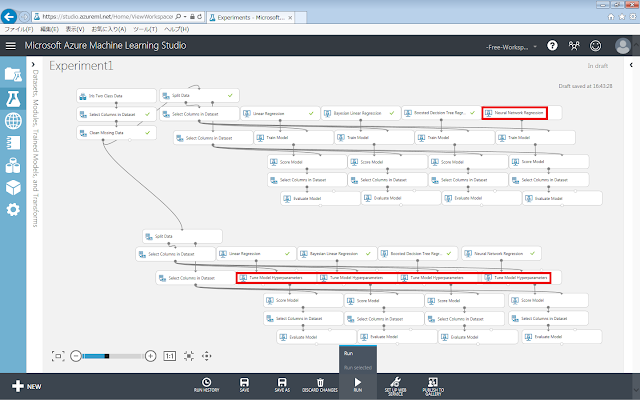Screen dimensions: 640x400
Task: Choose Run from the popup menu
Action: (x=349, y=354)
